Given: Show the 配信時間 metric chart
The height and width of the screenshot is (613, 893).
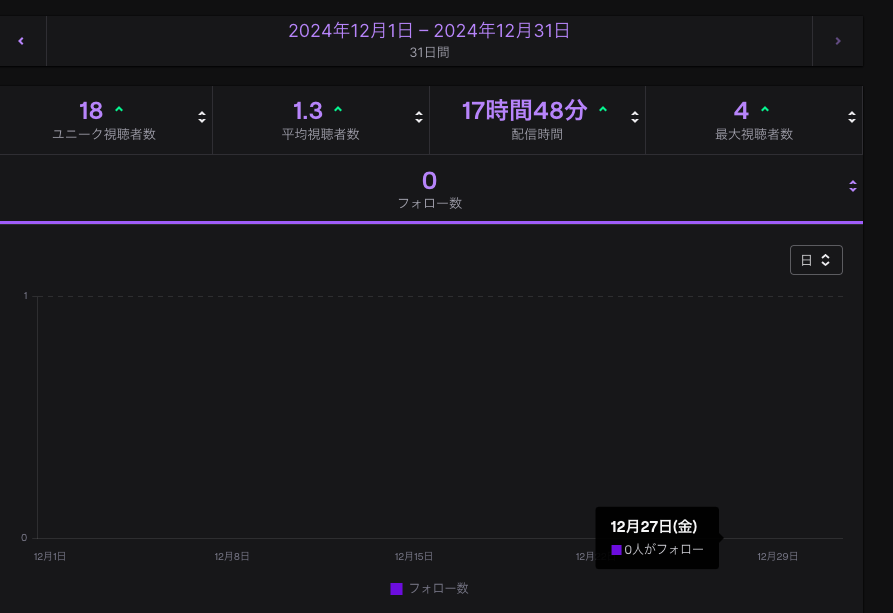Looking at the screenshot, I should click(536, 120).
